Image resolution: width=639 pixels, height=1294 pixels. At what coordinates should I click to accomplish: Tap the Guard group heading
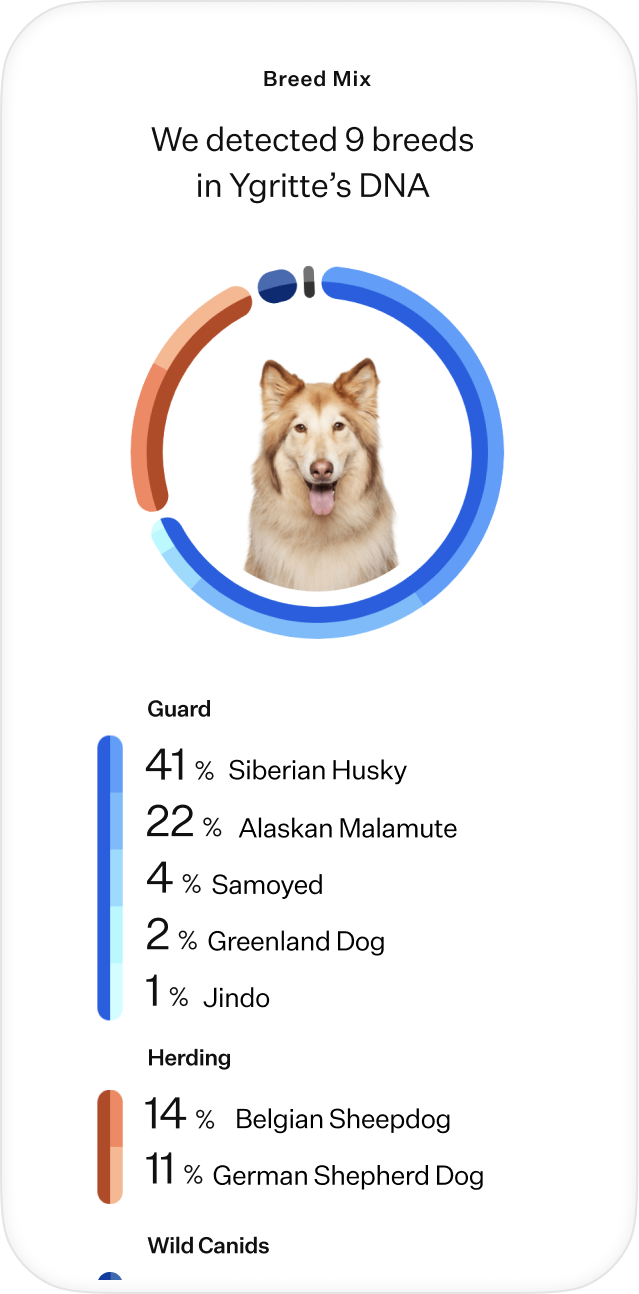(179, 709)
